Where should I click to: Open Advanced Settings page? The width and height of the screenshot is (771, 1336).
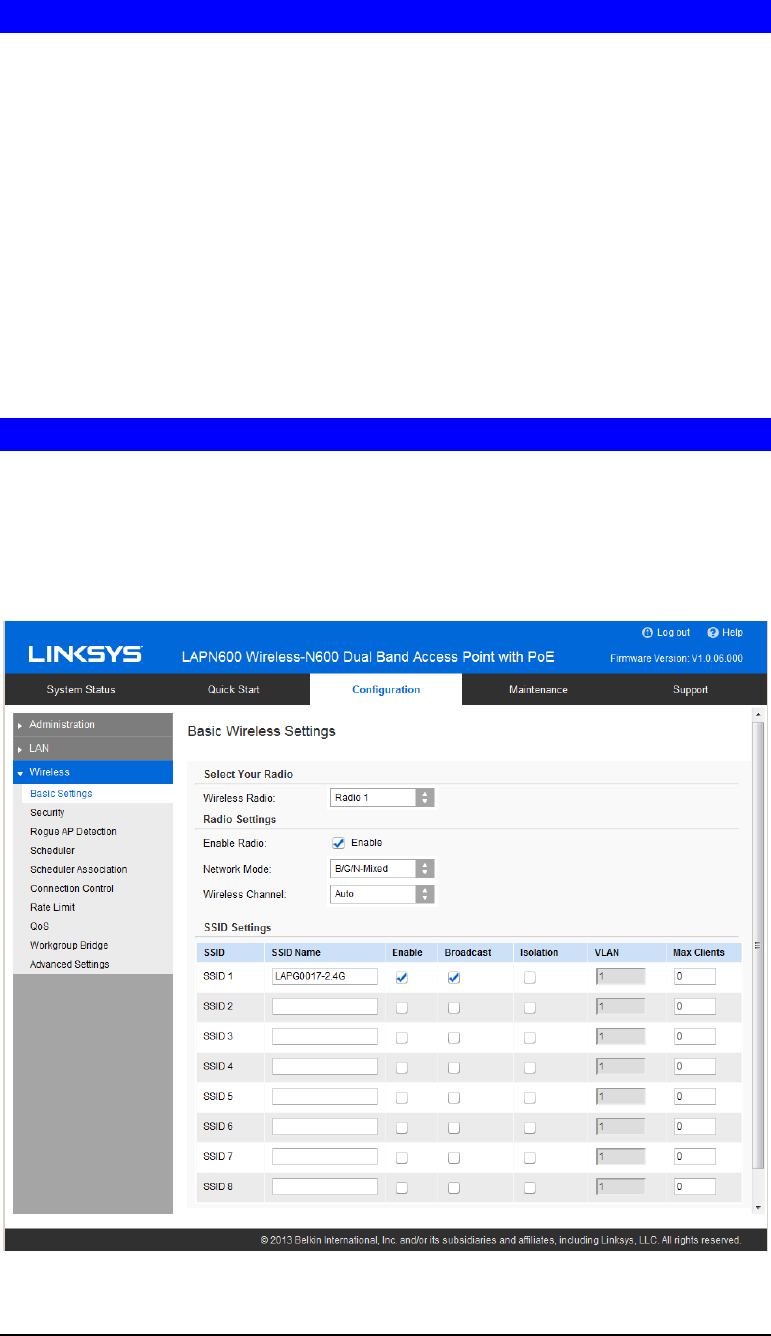click(x=70, y=964)
